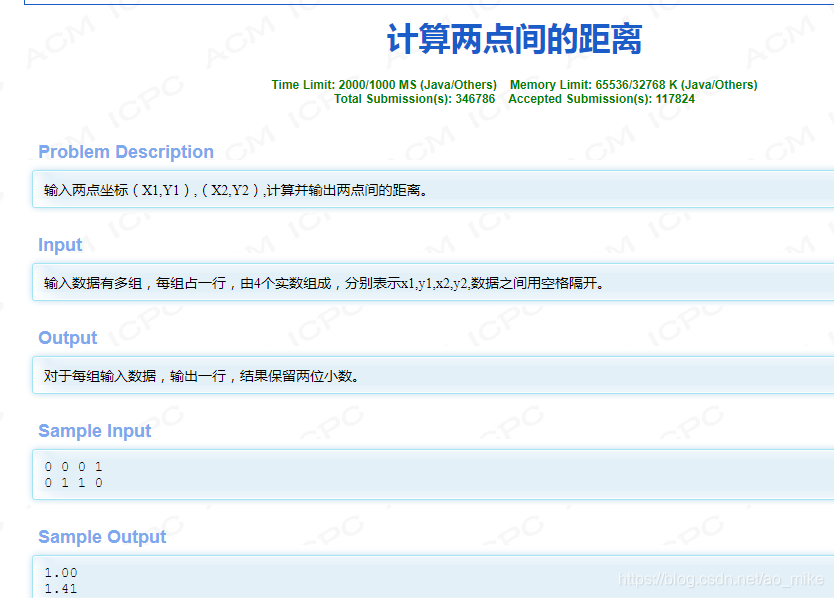Click sample output value 1.41
834x598 pixels.
61,589
